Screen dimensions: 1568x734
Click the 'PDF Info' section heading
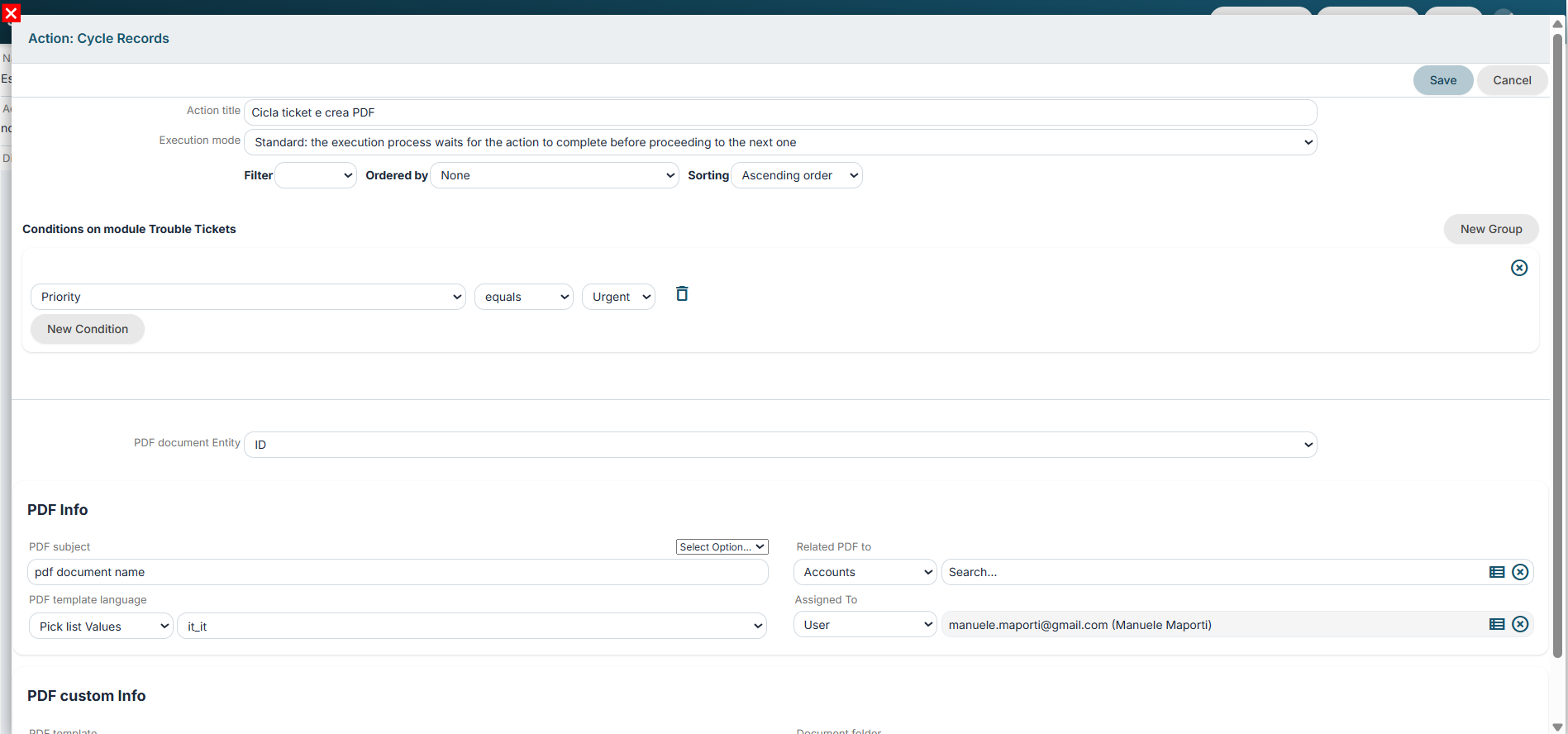(57, 510)
